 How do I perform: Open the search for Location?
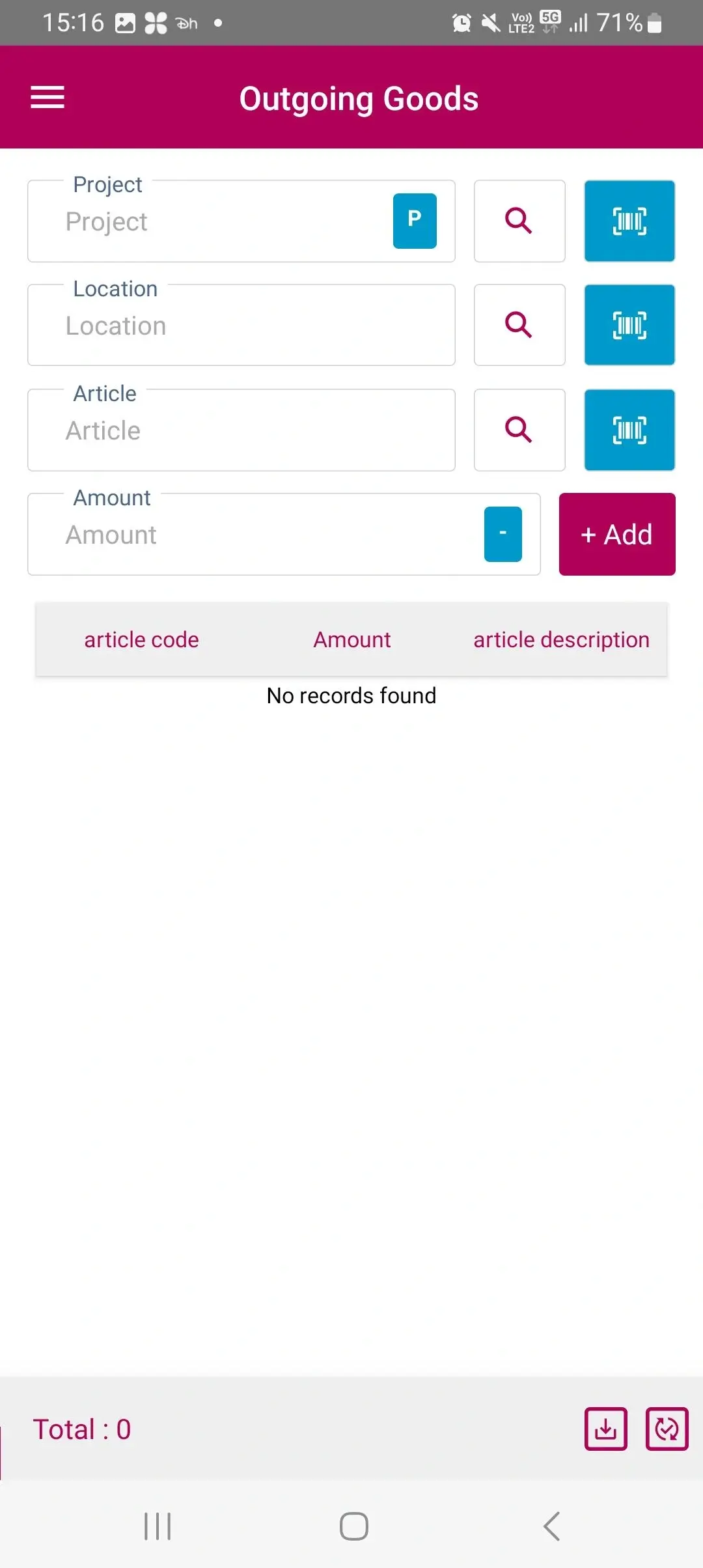click(x=519, y=325)
